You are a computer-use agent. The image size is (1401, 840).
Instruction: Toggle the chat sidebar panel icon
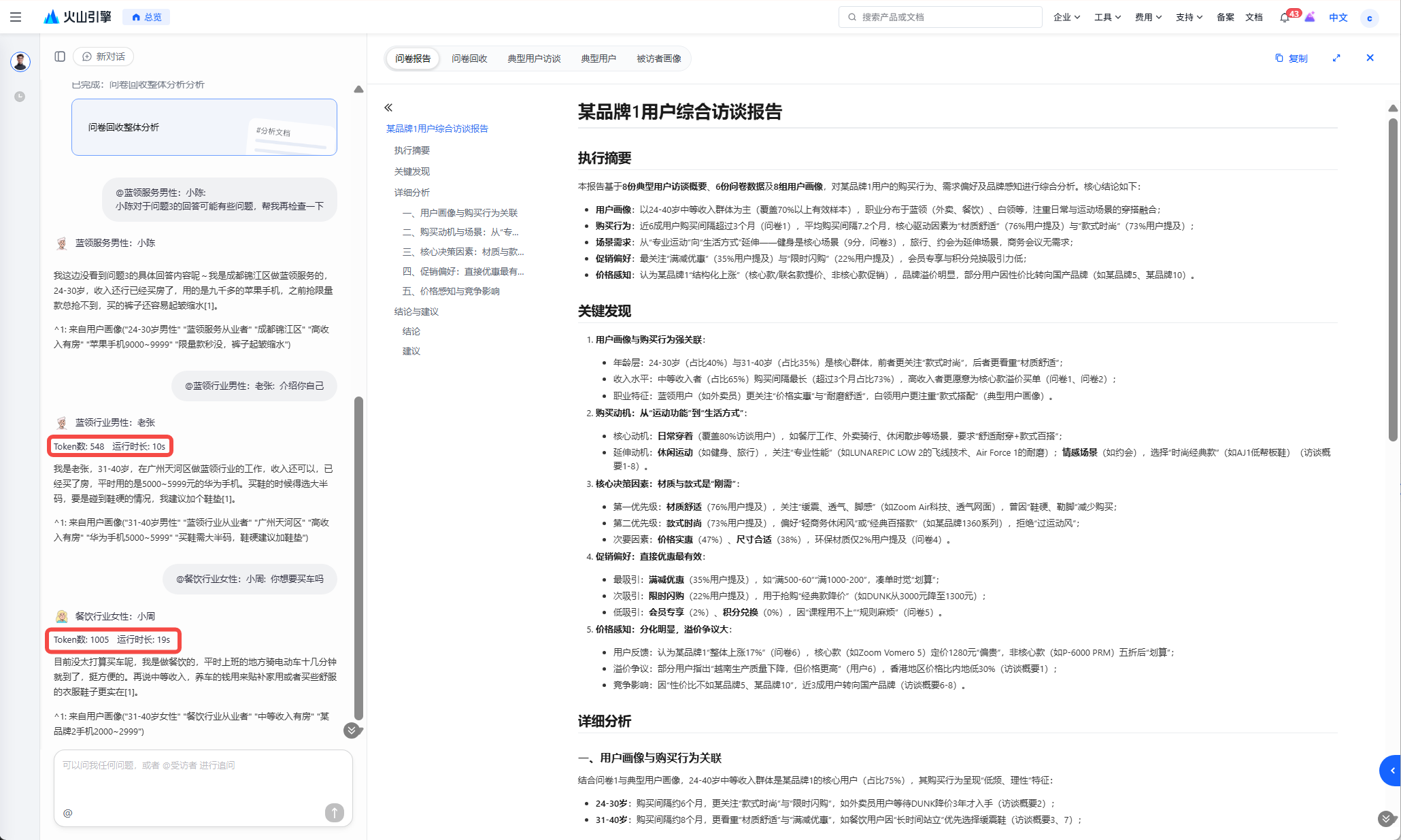click(60, 56)
